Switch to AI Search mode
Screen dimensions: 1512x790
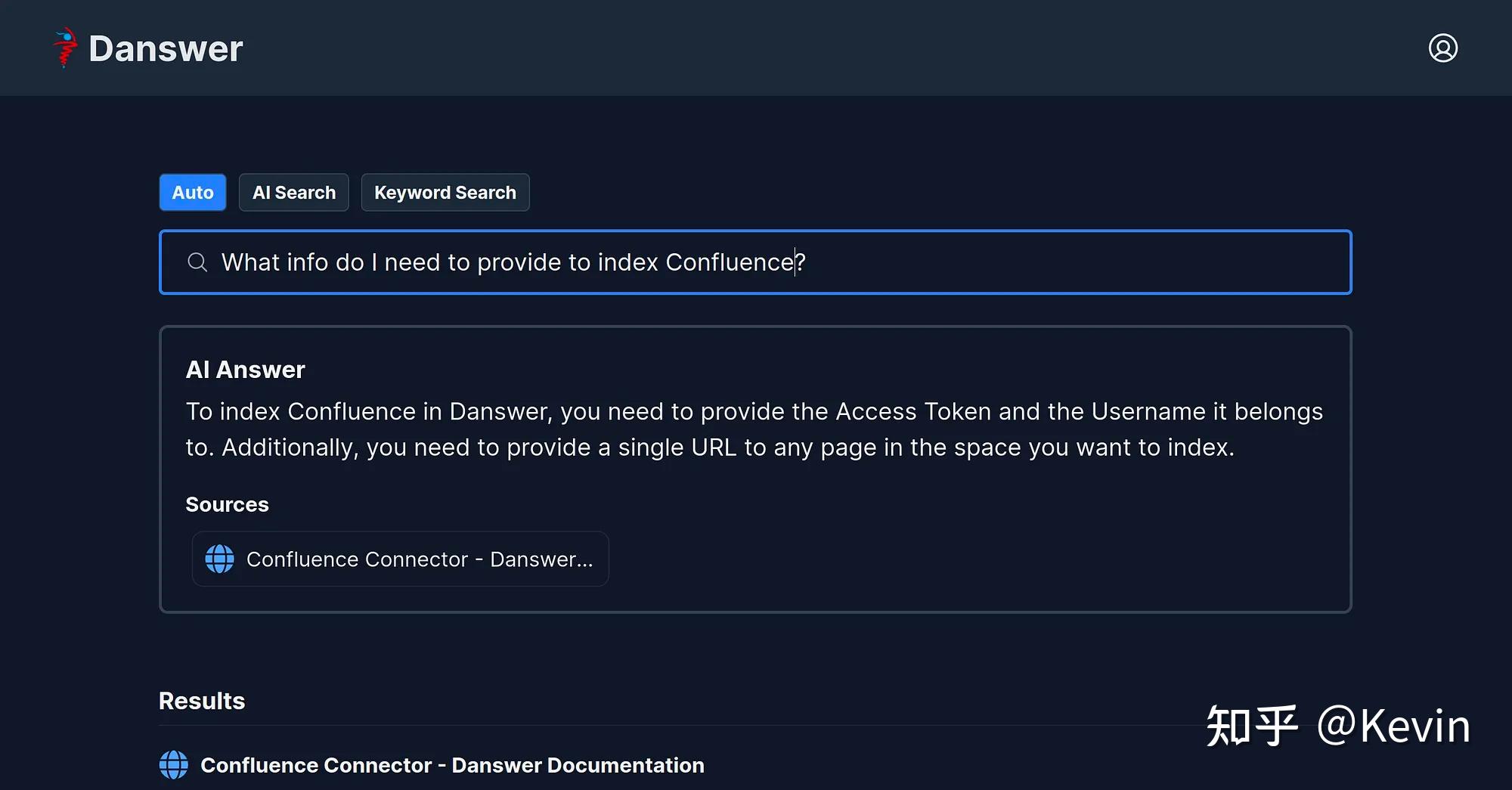click(294, 193)
